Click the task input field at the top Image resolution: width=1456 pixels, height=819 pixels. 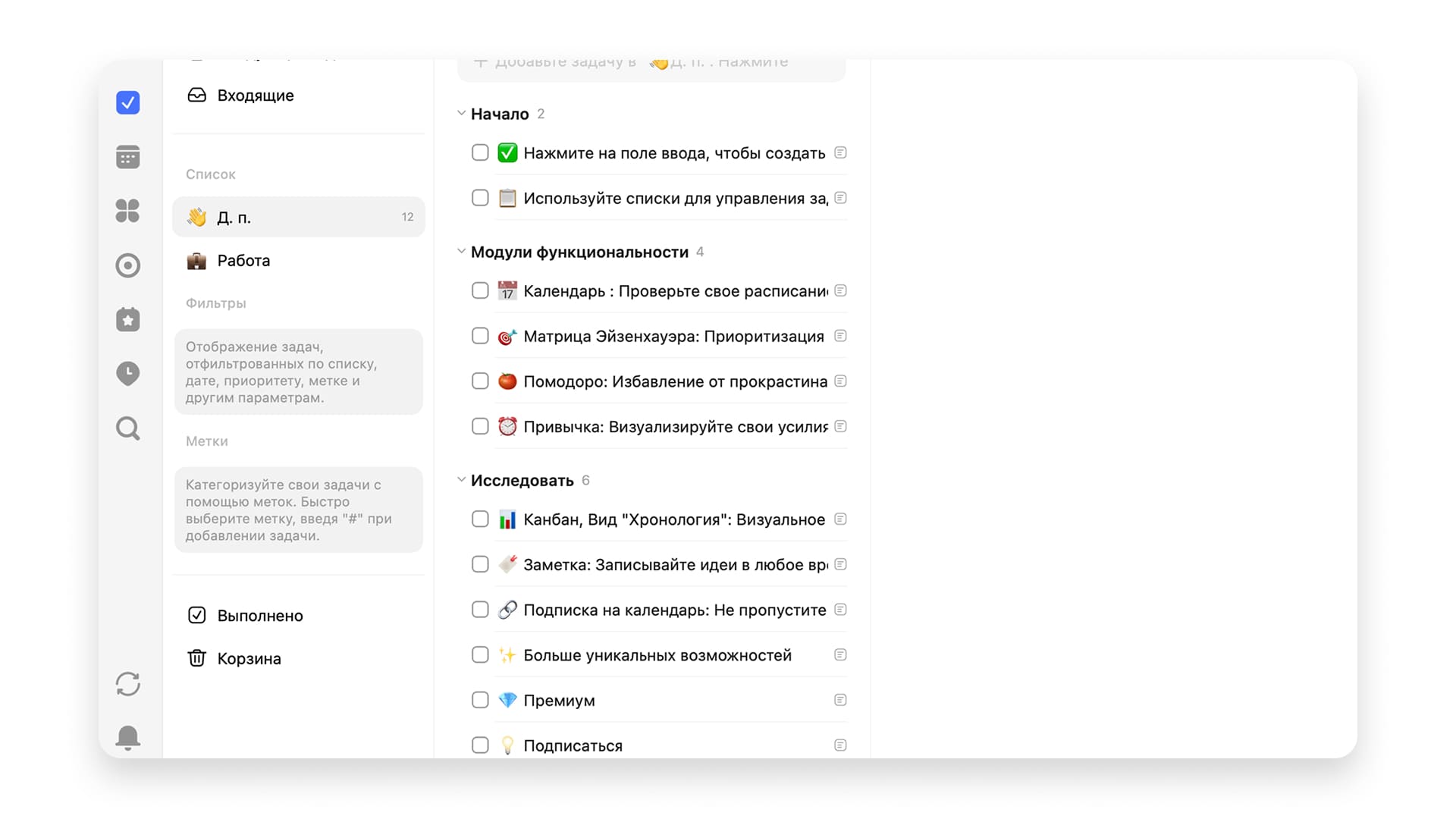pyautogui.click(x=651, y=64)
